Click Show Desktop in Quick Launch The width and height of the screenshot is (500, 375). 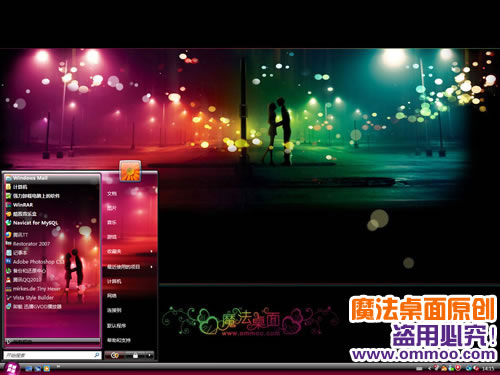tap(29, 369)
